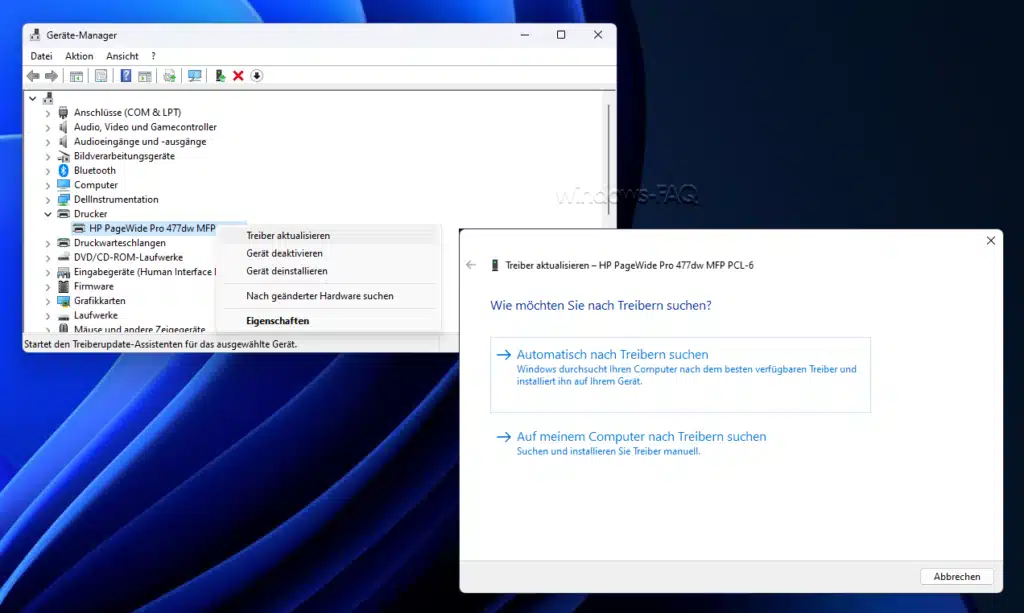The image size is (1024, 613).
Task: Click the Grafikkarten icon in the tree
Action: (x=63, y=301)
